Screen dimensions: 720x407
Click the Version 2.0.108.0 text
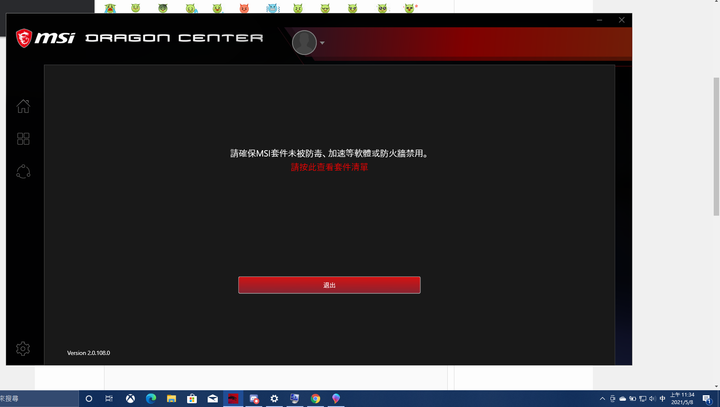click(89, 353)
